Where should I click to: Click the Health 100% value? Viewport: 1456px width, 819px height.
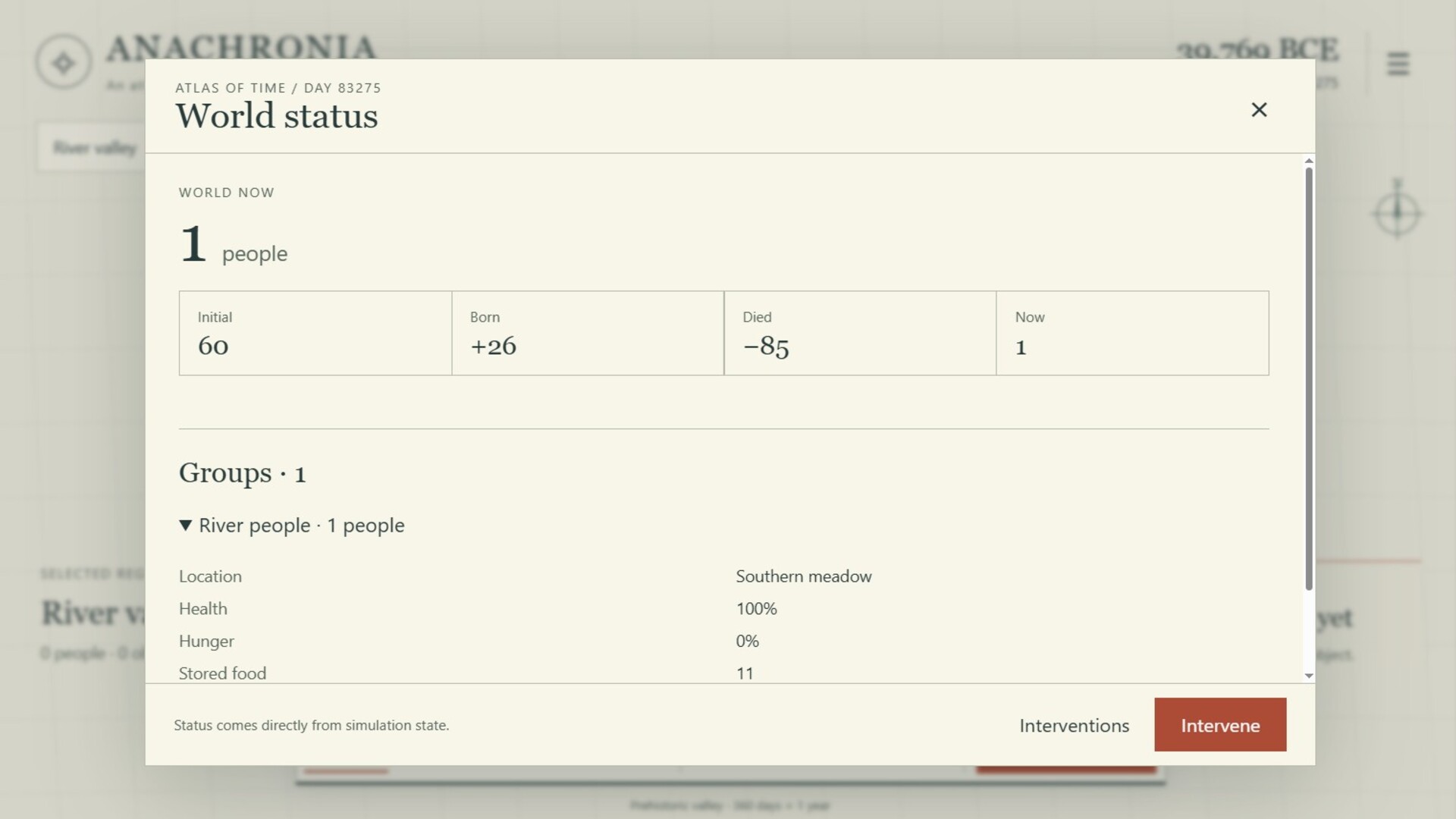(756, 609)
